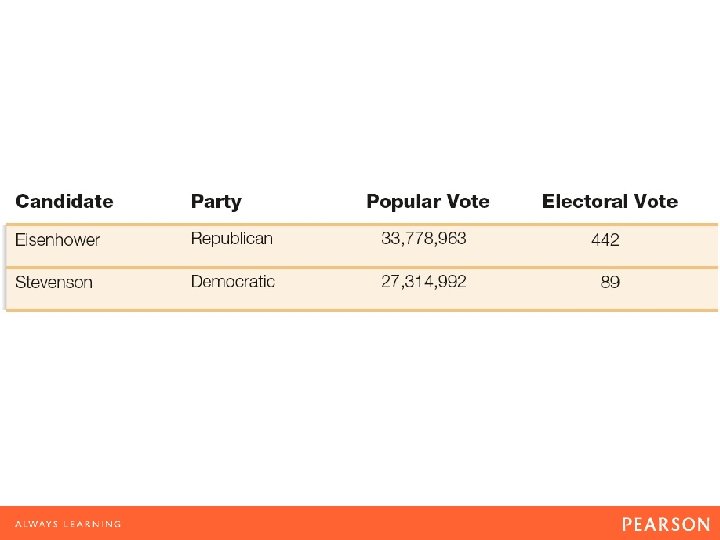Select the 33,778,963 popular vote value
Screen dimensions: 720x540
(424, 238)
